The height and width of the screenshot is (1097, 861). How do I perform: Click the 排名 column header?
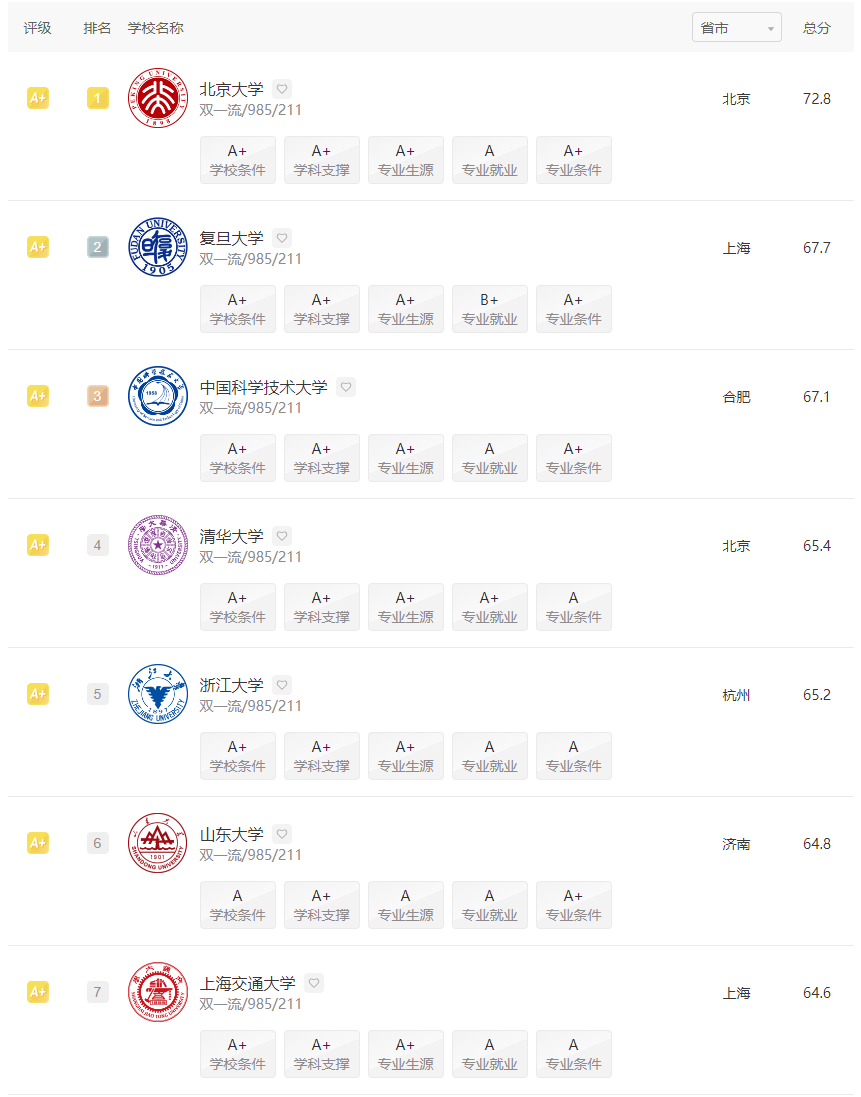[x=97, y=28]
